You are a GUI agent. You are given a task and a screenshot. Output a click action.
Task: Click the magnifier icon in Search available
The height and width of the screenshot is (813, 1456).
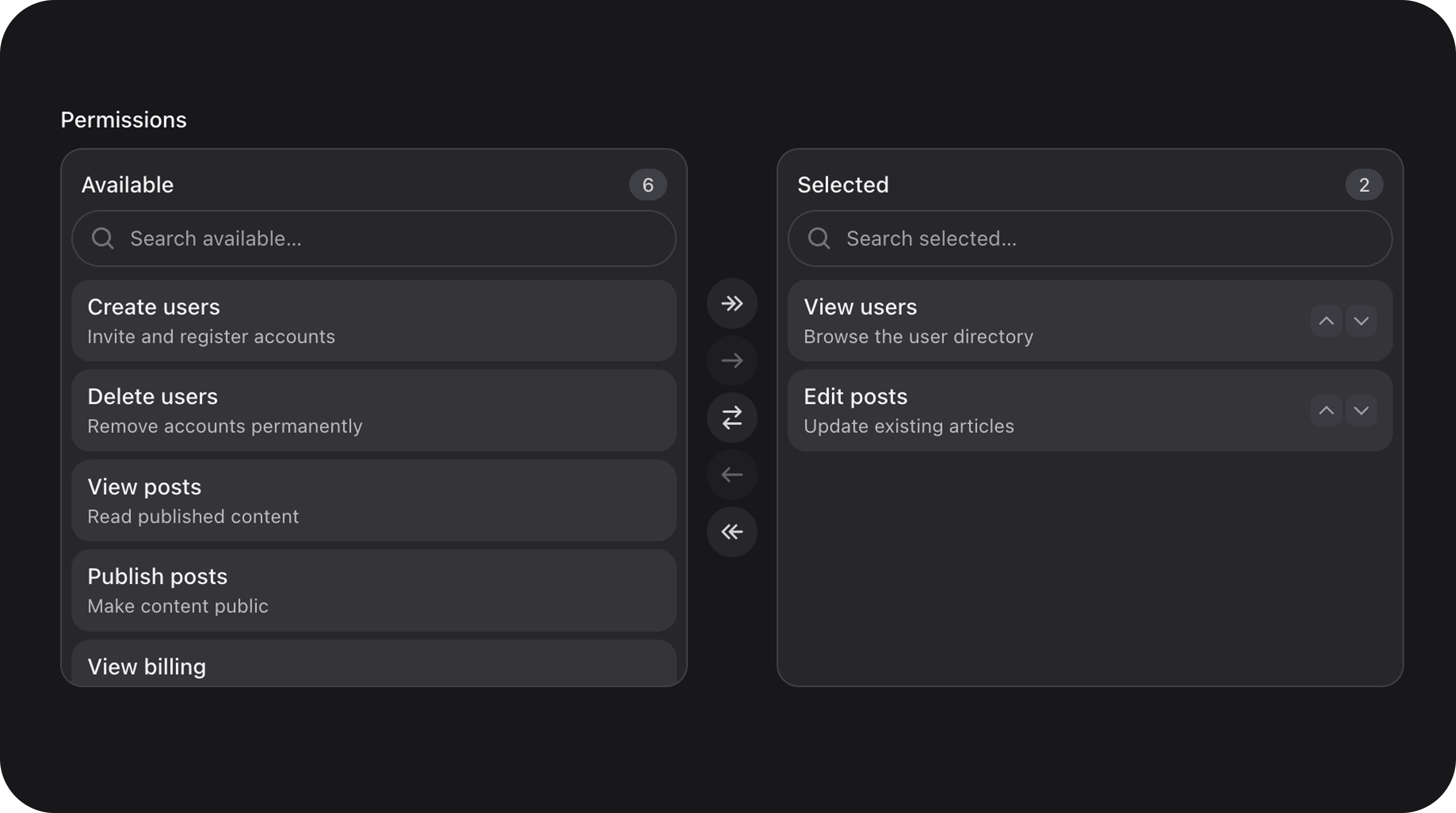point(103,239)
